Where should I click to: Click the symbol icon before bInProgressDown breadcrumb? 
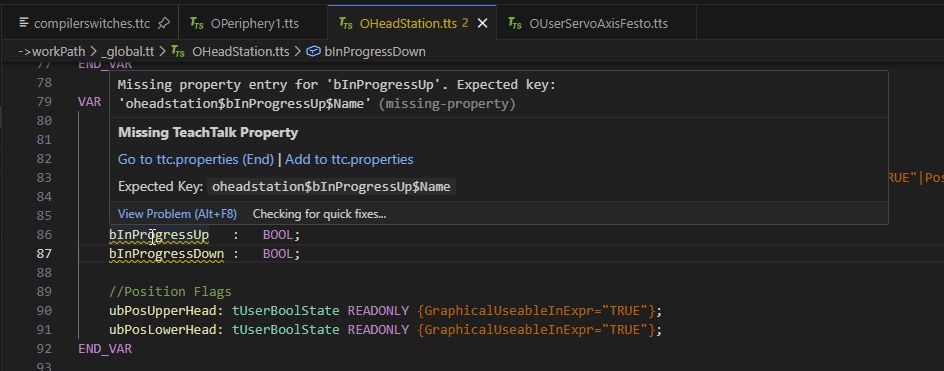coord(312,52)
